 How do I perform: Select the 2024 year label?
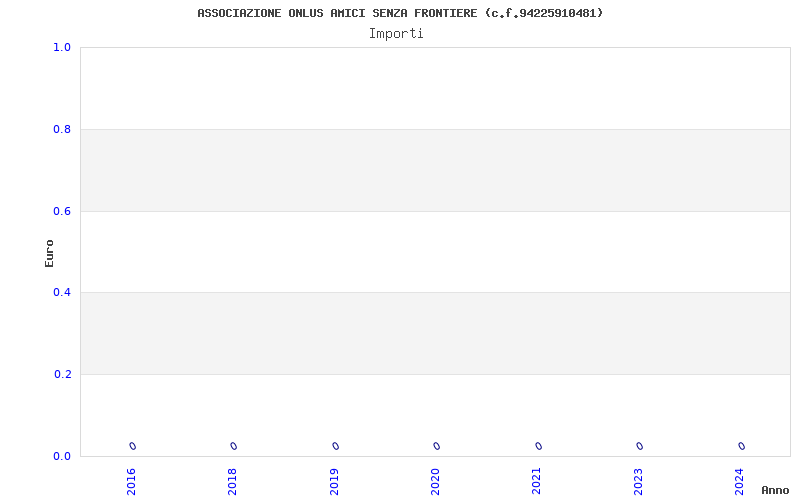(739, 482)
